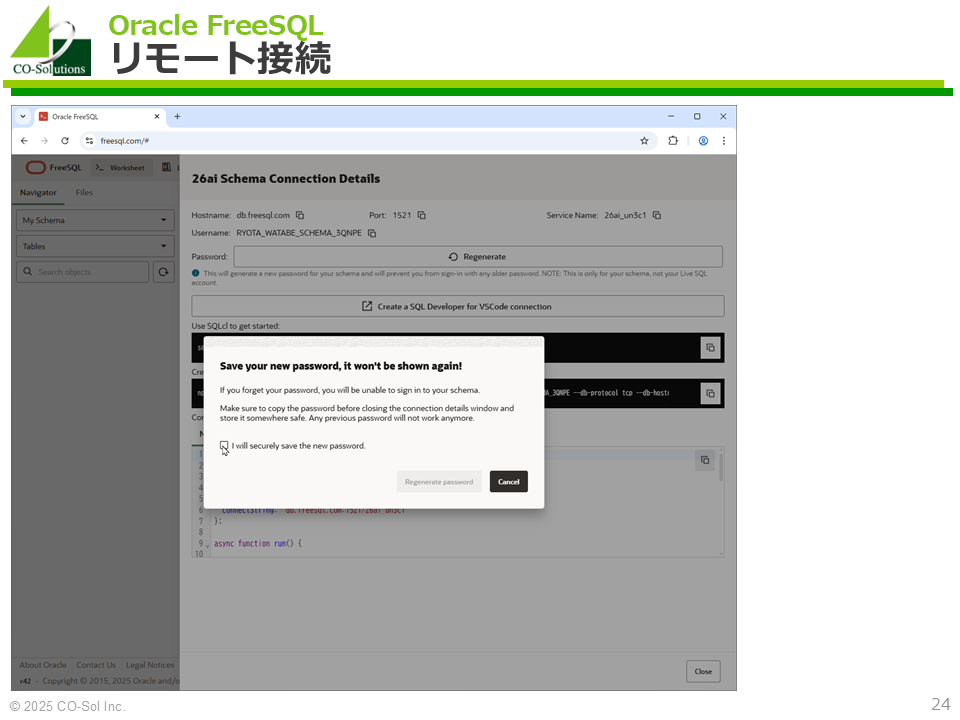Open the browser Extensions puzzle icon
Screen dimensions: 960x720
point(673,141)
